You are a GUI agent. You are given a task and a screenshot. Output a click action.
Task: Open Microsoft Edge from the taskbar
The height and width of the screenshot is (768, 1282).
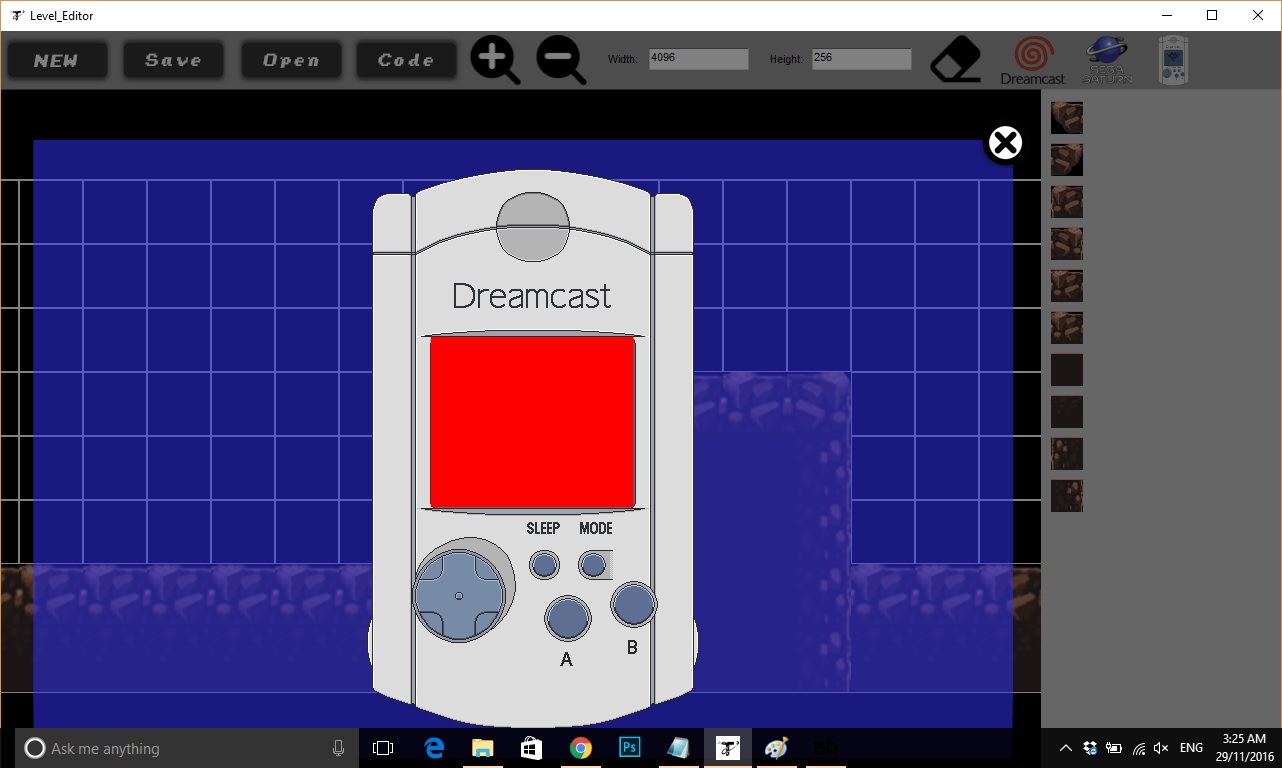click(434, 748)
